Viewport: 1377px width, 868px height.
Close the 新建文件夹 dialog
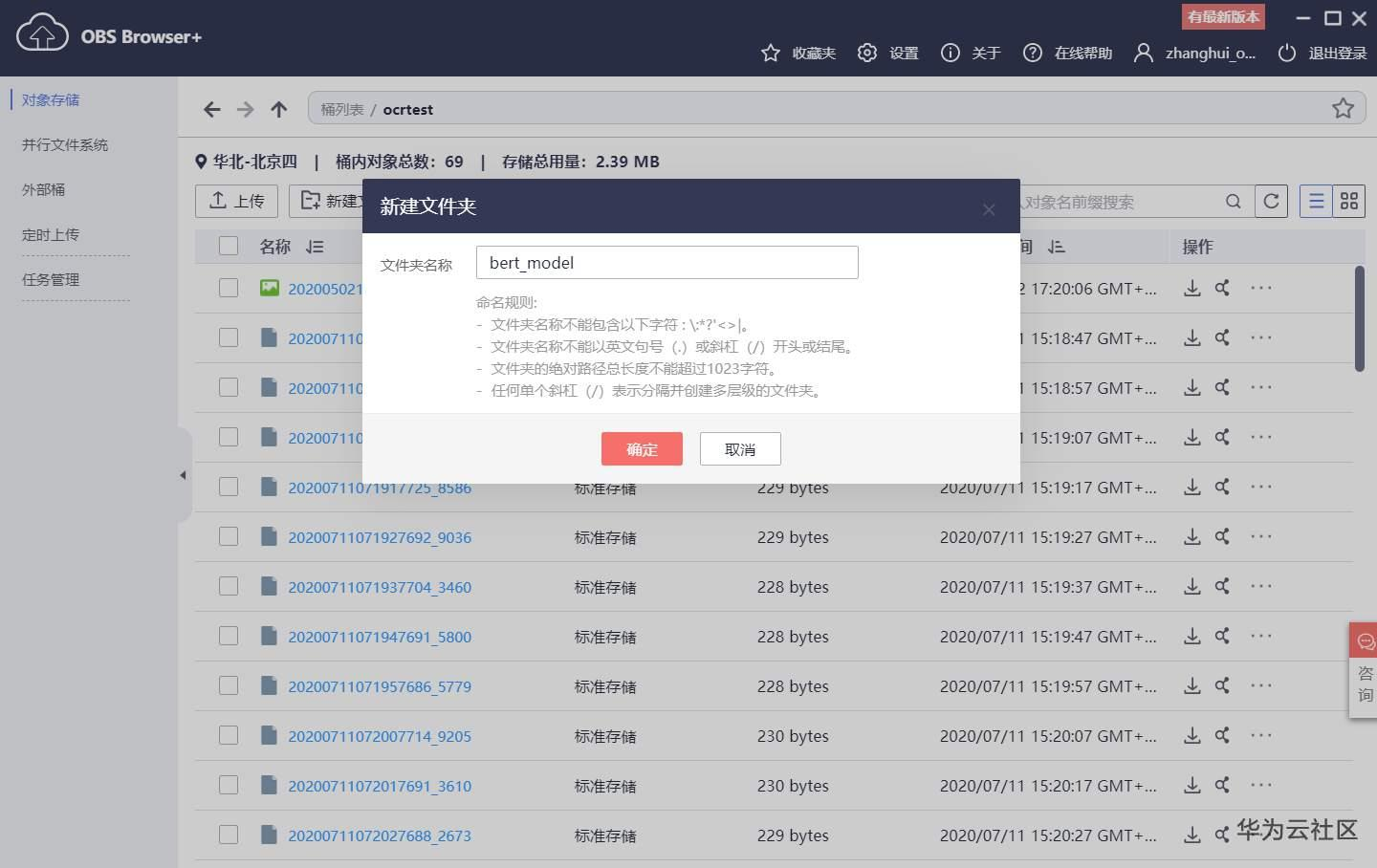989,209
